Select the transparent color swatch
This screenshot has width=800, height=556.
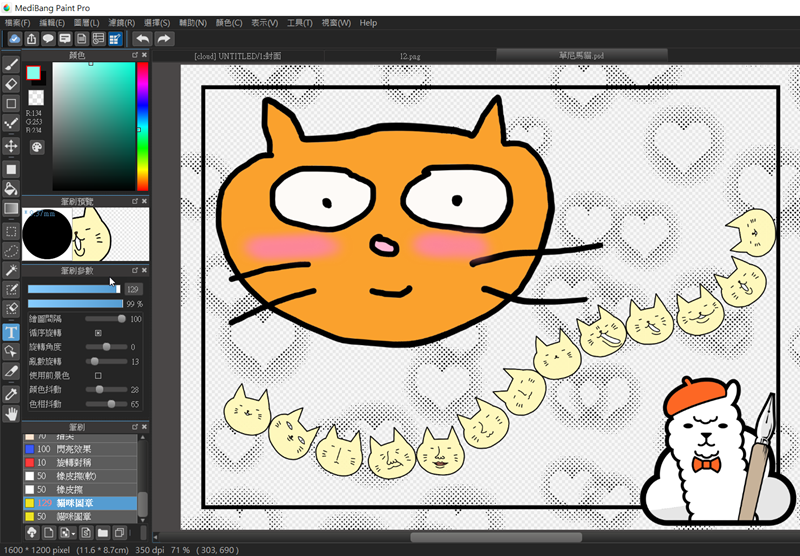click(x=35, y=97)
